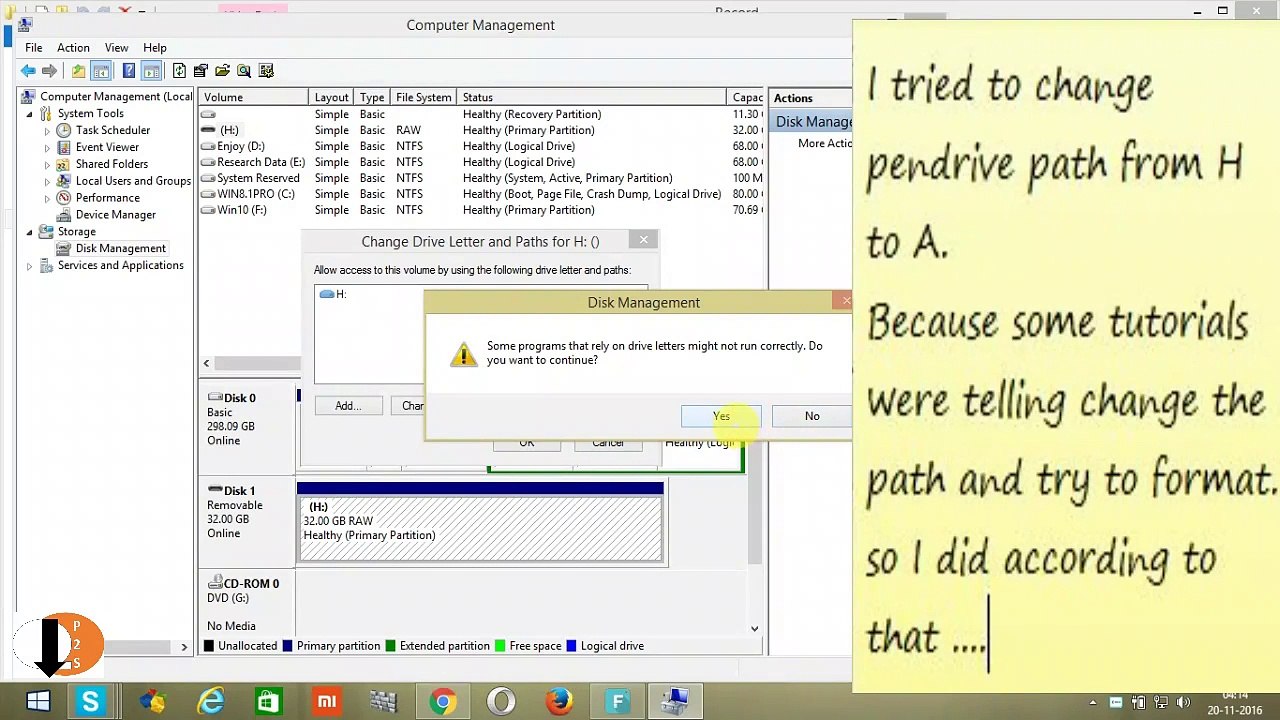Open the Windows Start button
The image size is (1280, 720).
tap(38, 702)
